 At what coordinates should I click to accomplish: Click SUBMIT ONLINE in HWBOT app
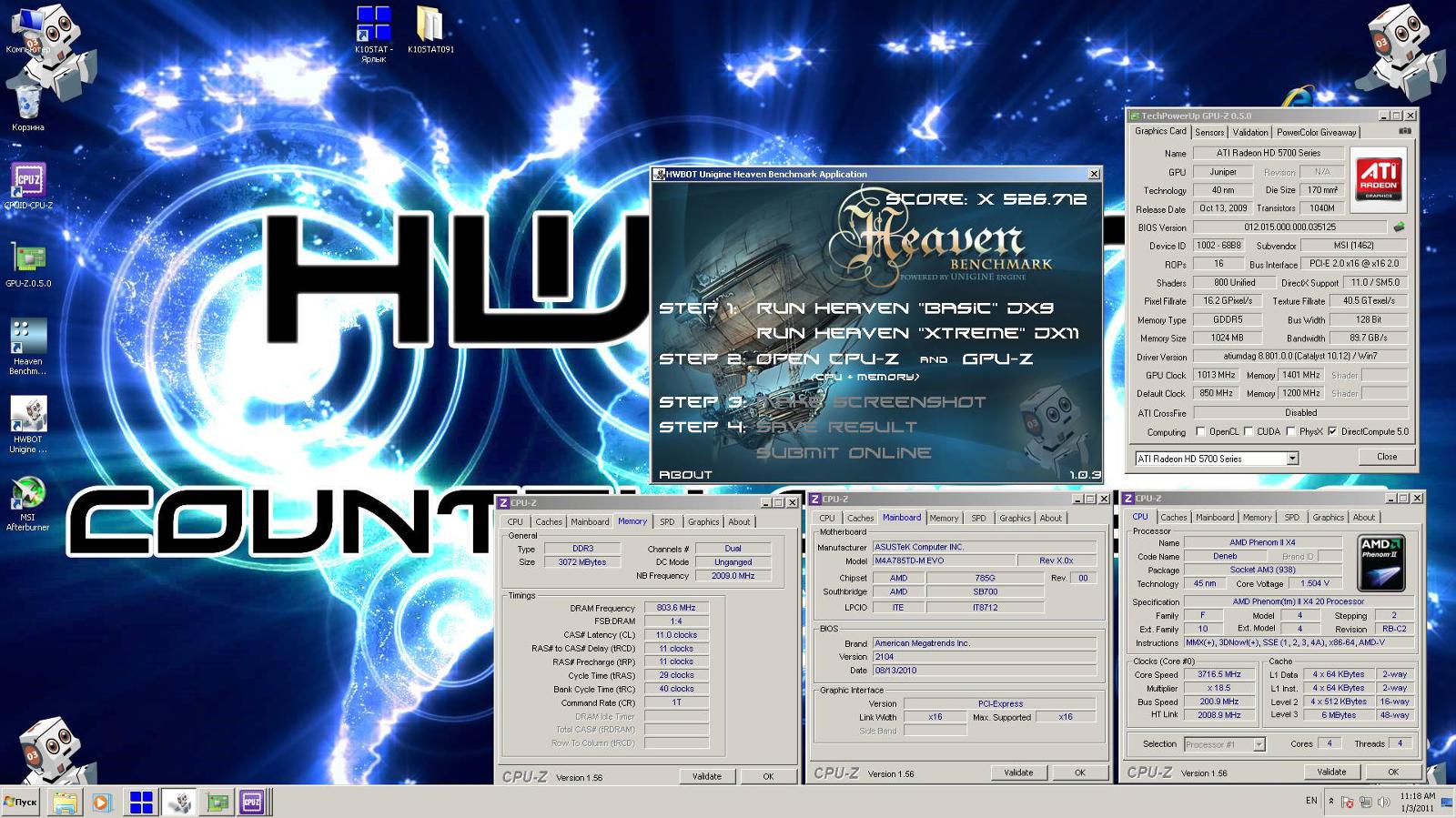(x=844, y=452)
